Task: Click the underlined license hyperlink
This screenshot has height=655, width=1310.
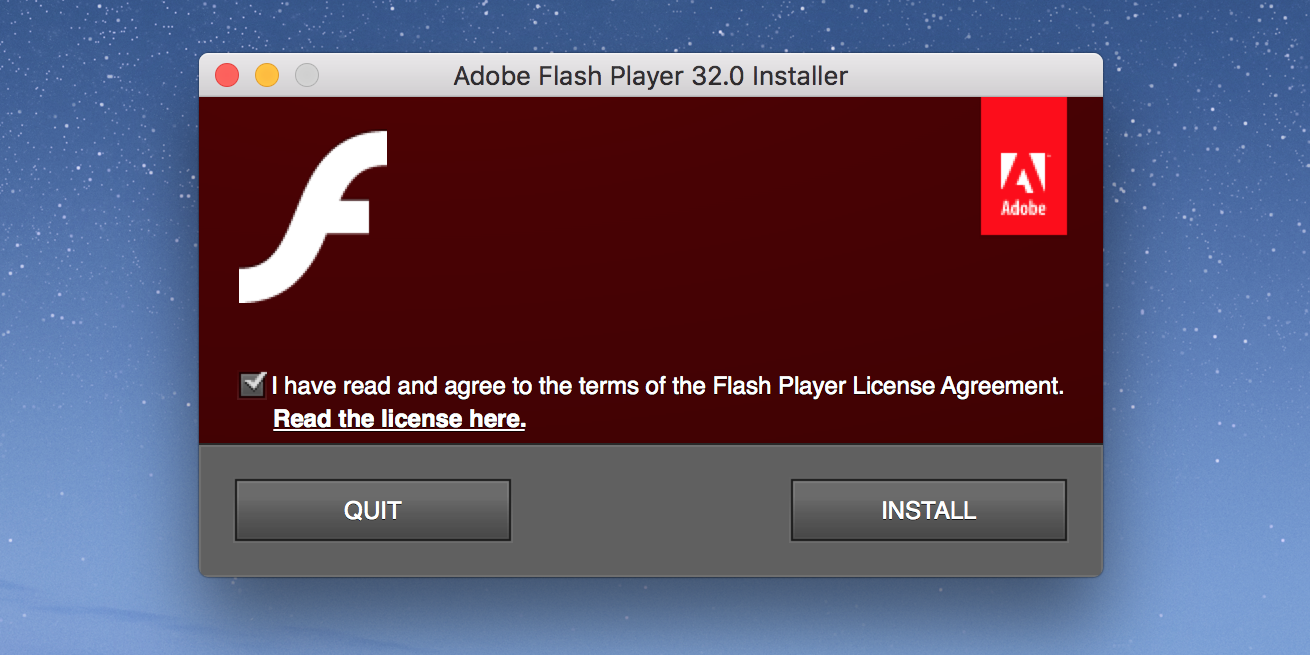Action: [x=398, y=418]
